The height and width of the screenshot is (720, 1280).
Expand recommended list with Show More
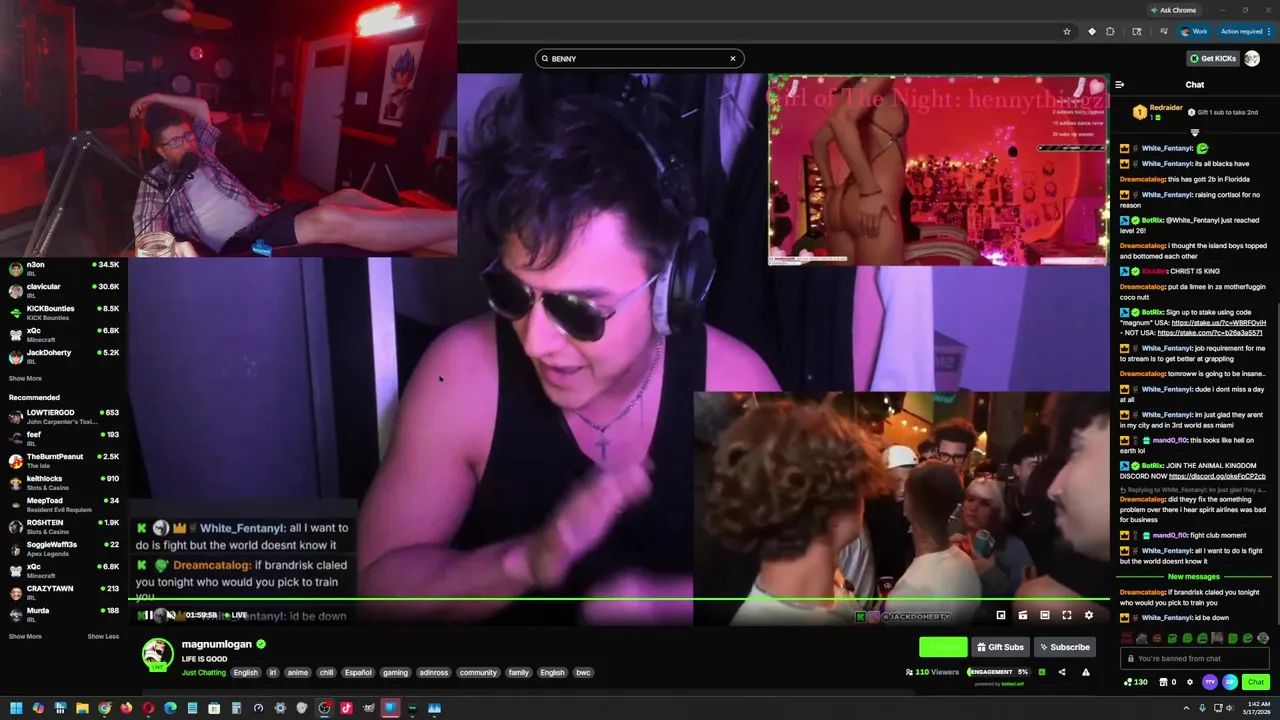(25, 636)
